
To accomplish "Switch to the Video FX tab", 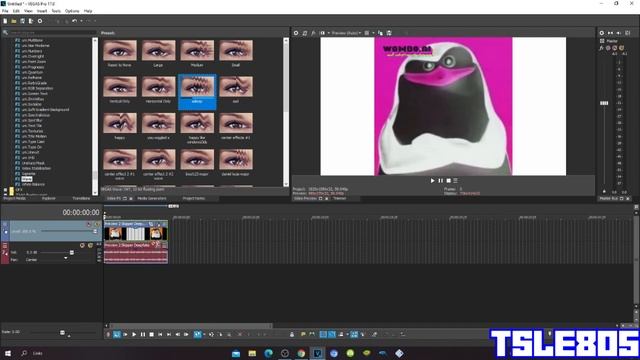I will [114, 198].
